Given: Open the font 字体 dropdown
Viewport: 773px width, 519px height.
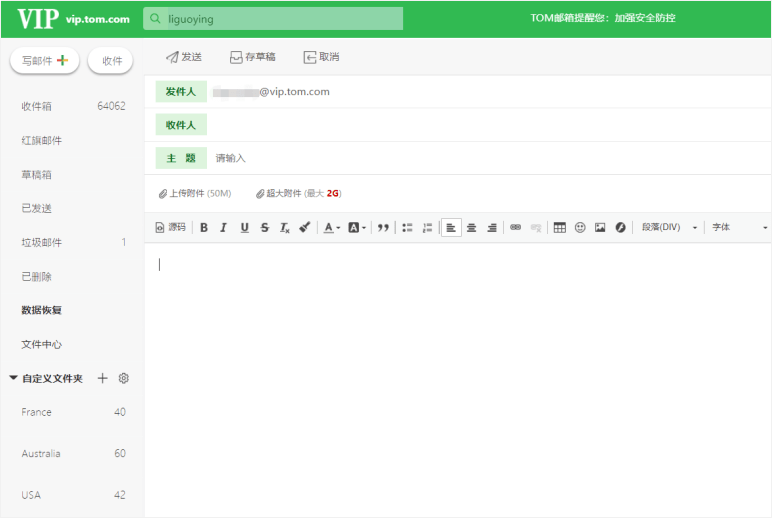Looking at the screenshot, I should (738, 228).
